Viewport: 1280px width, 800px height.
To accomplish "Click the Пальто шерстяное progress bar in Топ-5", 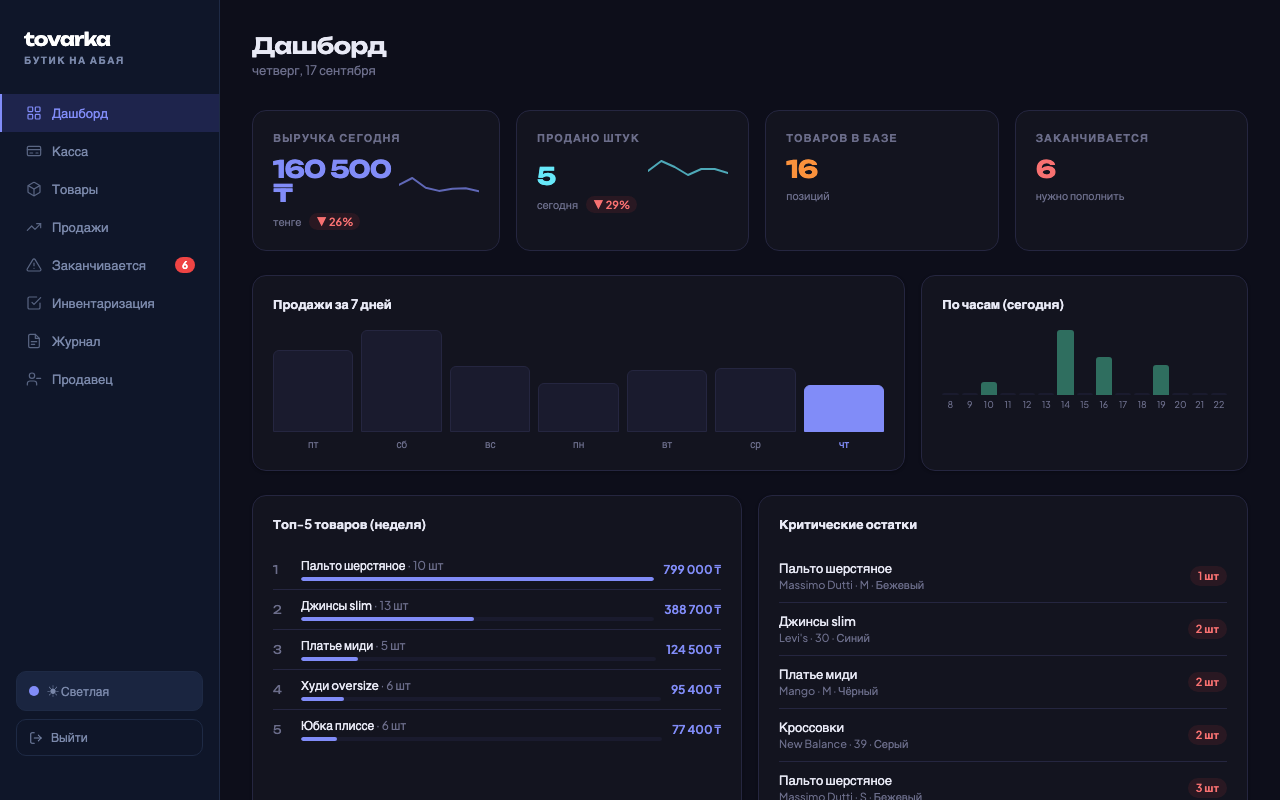I will pyautogui.click(x=478, y=579).
